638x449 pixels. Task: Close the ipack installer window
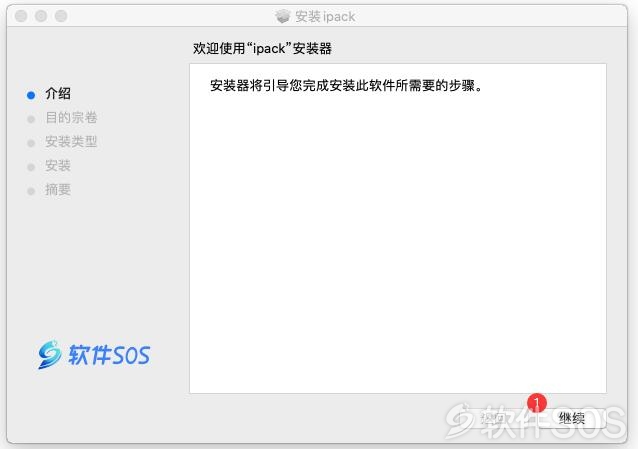(21, 16)
